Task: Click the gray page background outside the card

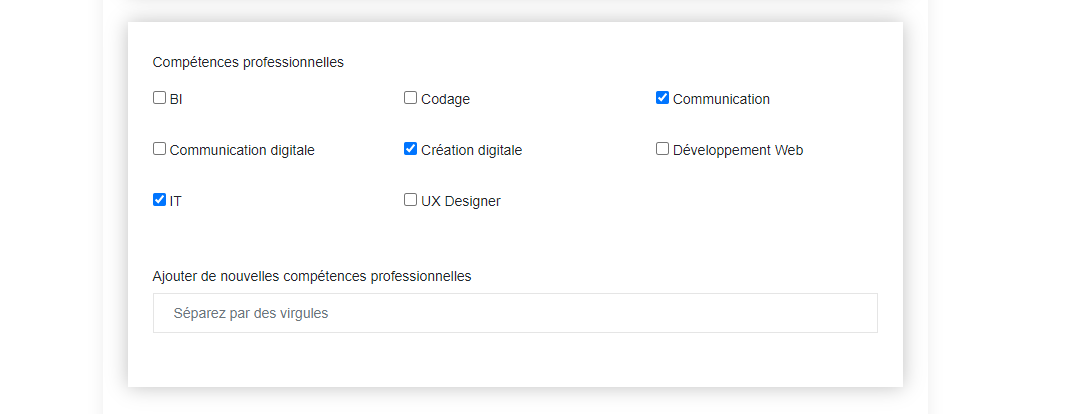Action: 1000,200
